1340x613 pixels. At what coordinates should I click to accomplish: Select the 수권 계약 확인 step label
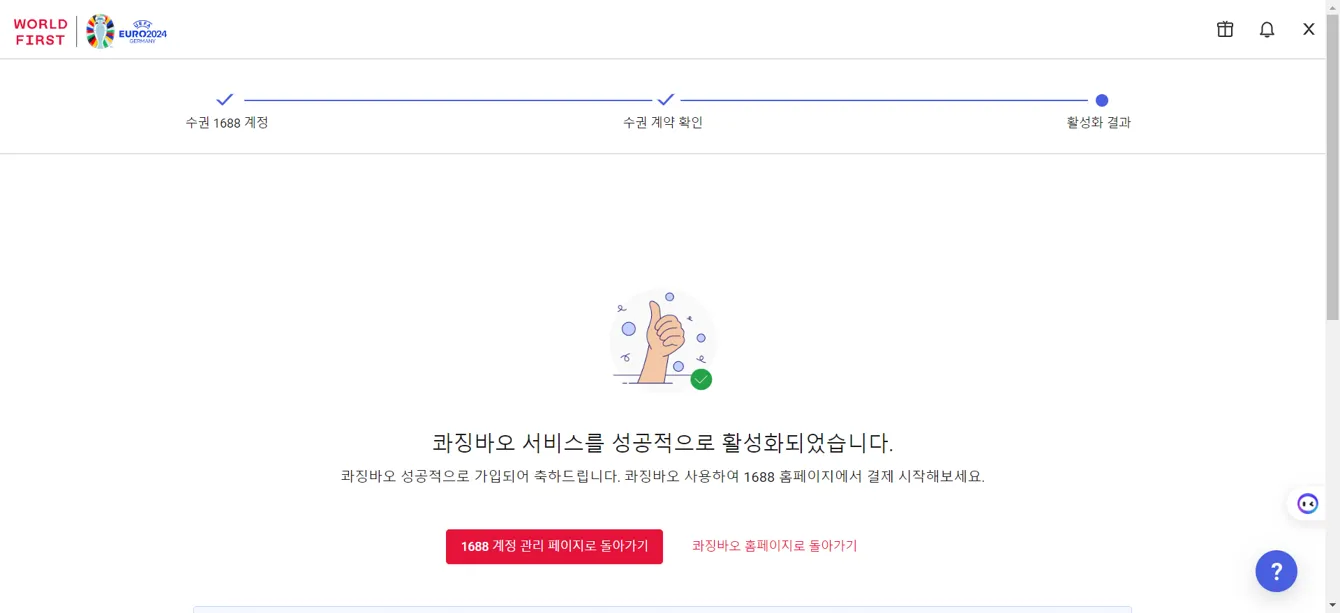[x=663, y=122]
